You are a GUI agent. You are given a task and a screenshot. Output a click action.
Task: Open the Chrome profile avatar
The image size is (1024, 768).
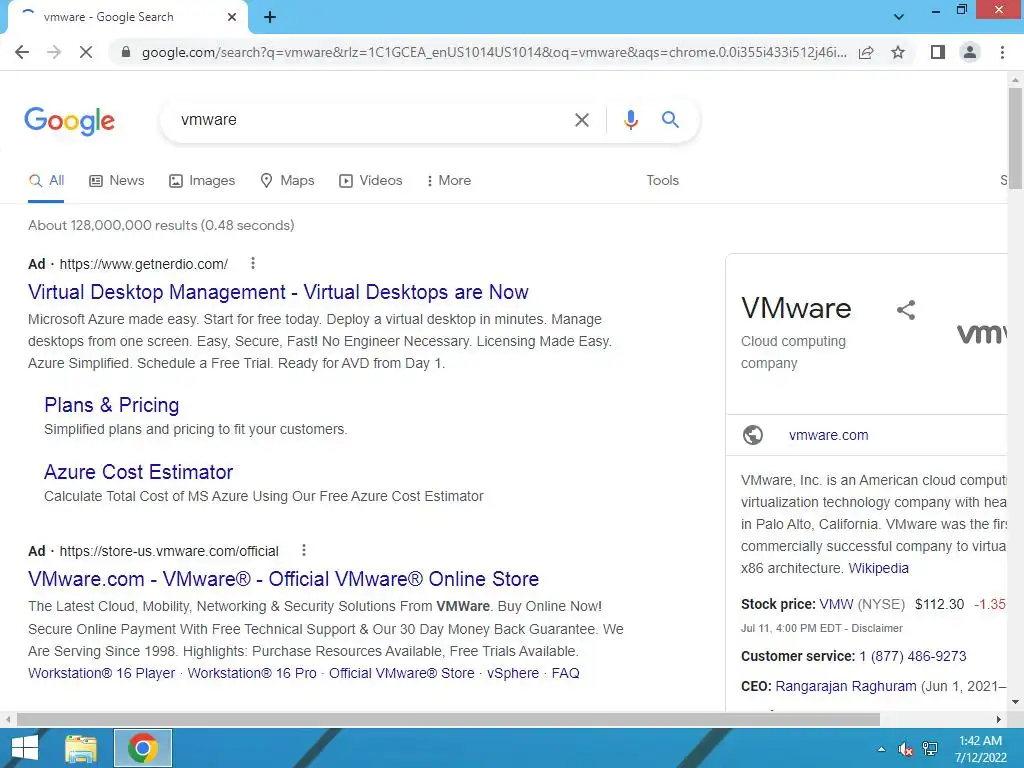click(970, 52)
